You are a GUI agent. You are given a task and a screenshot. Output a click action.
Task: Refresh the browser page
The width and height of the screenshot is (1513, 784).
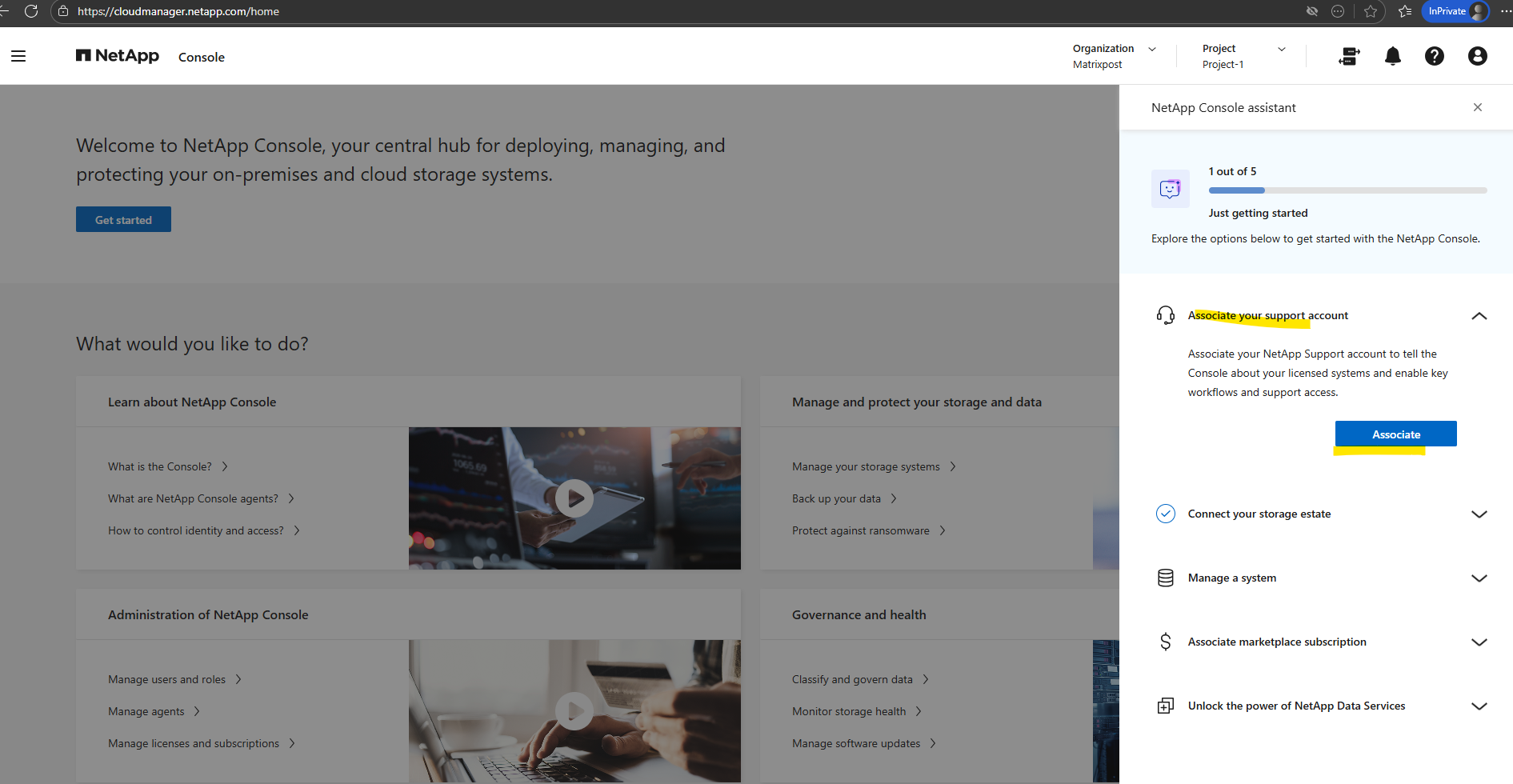point(31,11)
